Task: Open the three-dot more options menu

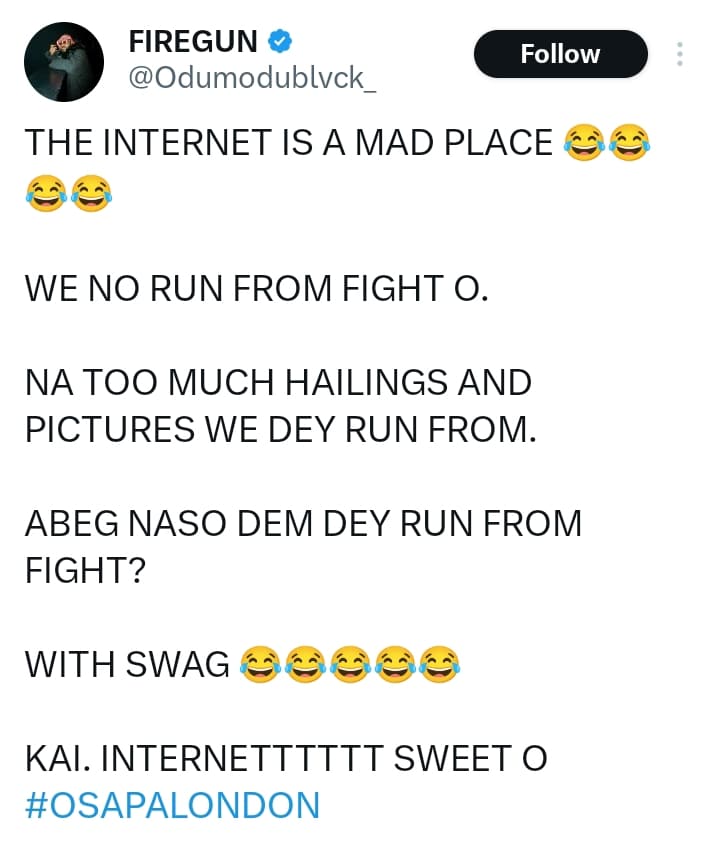Action: (x=680, y=54)
